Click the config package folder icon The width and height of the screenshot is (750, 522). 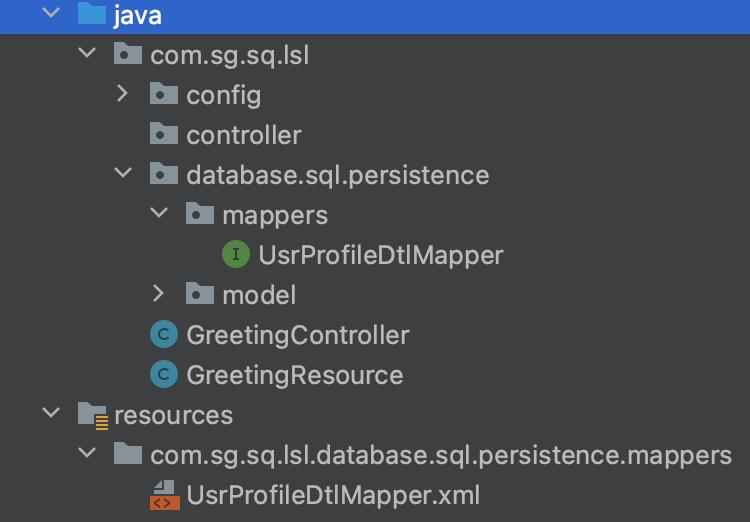click(164, 95)
